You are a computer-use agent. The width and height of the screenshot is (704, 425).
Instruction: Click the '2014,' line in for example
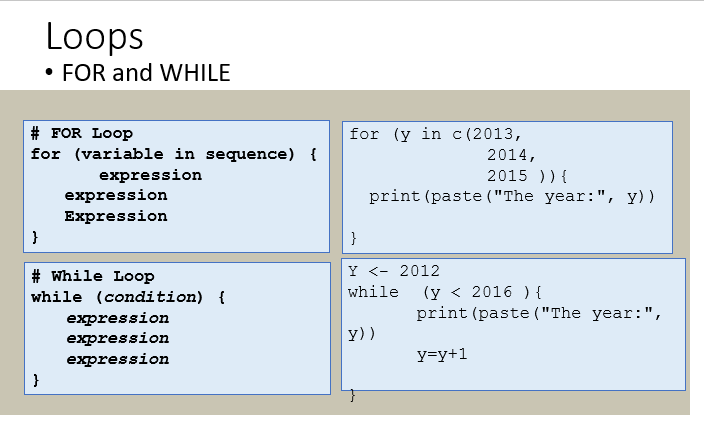pos(511,155)
